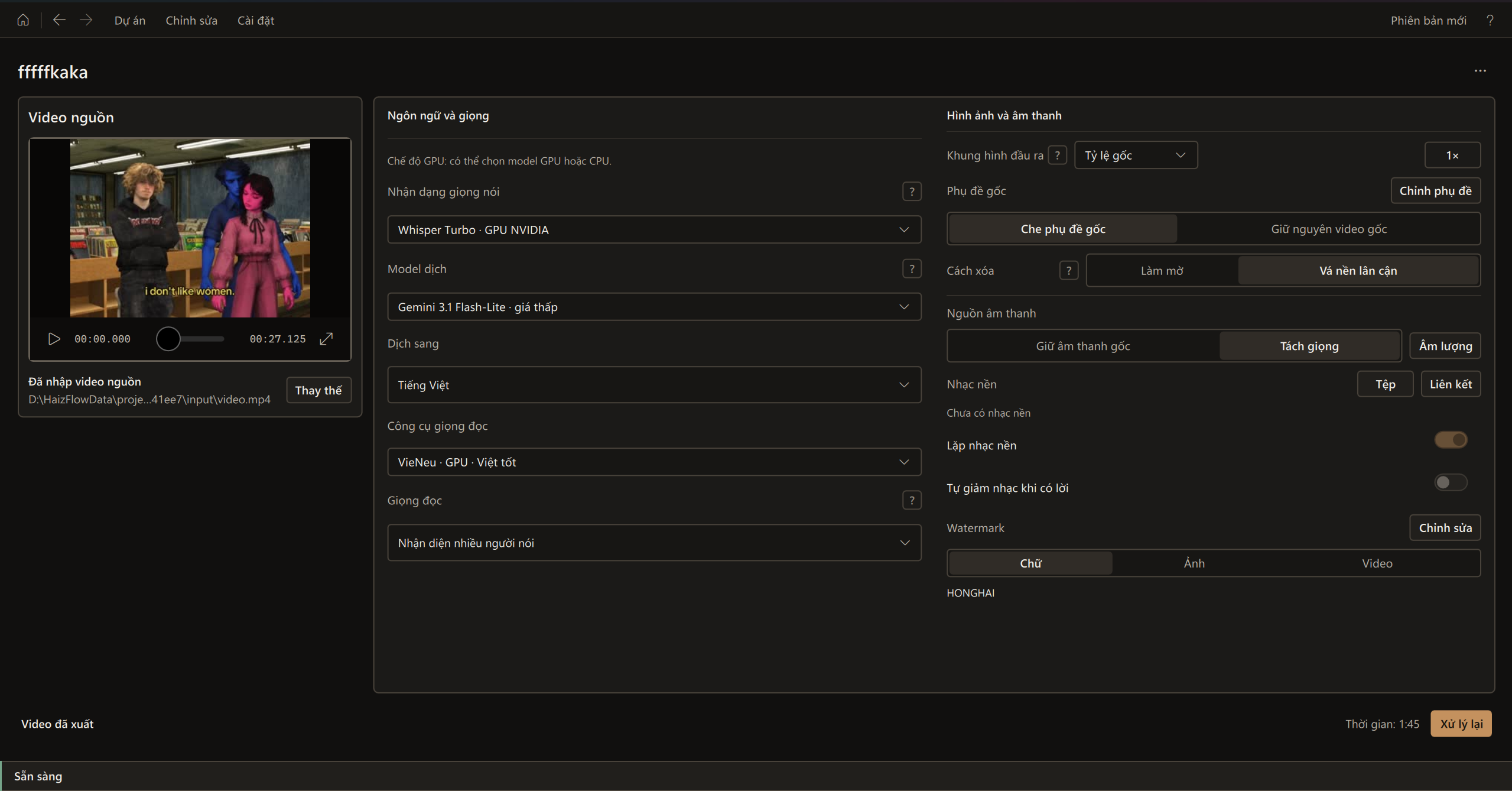Click the 1× scale button

pyautogui.click(x=1452, y=155)
